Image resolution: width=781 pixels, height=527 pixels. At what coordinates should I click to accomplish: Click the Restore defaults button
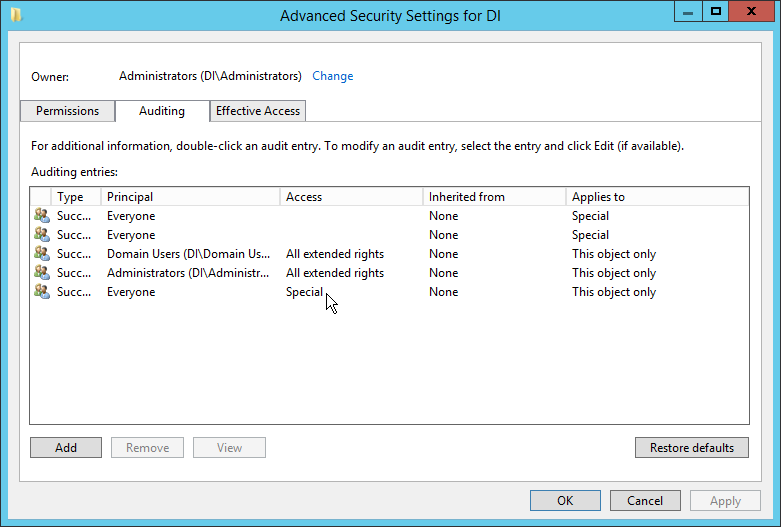point(692,448)
